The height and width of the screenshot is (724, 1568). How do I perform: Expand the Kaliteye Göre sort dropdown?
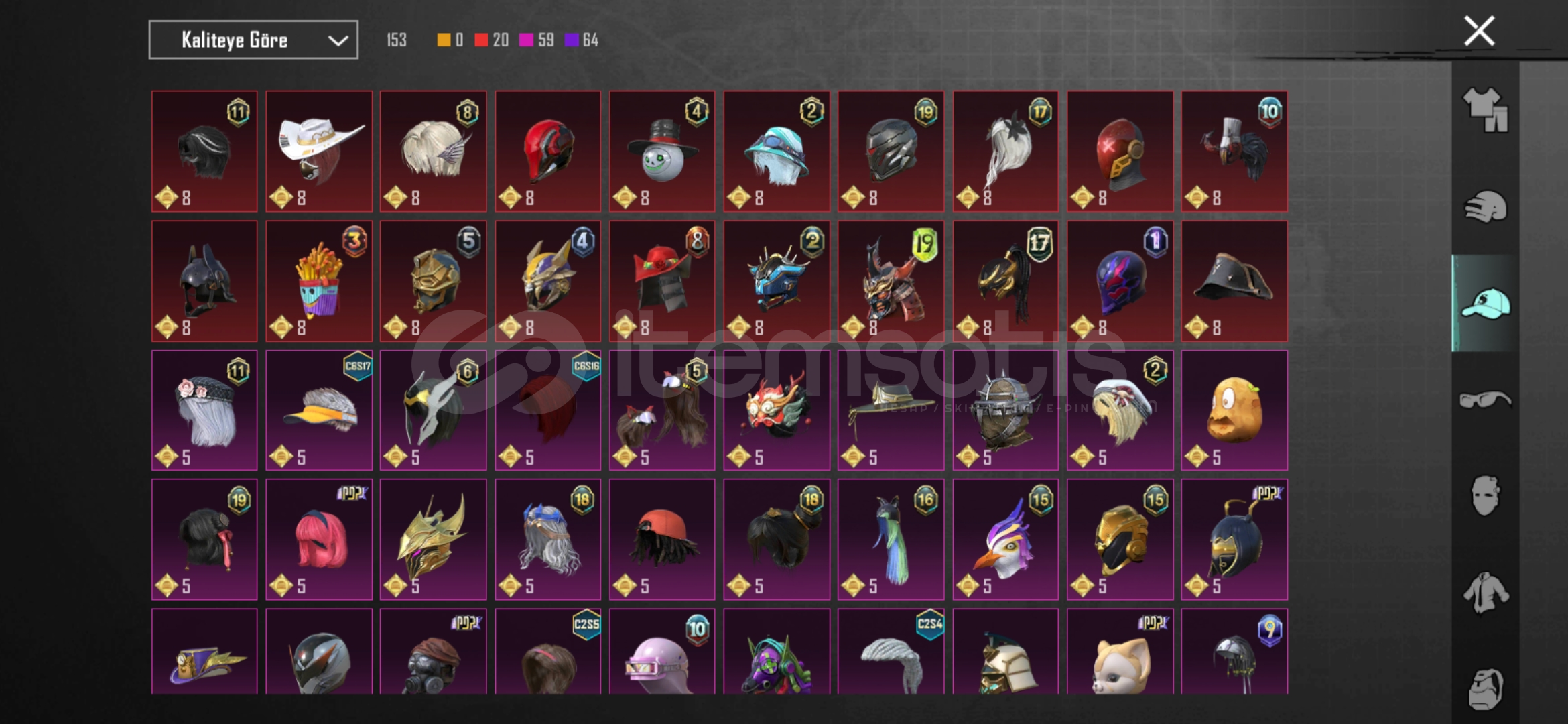click(x=253, y=40)
